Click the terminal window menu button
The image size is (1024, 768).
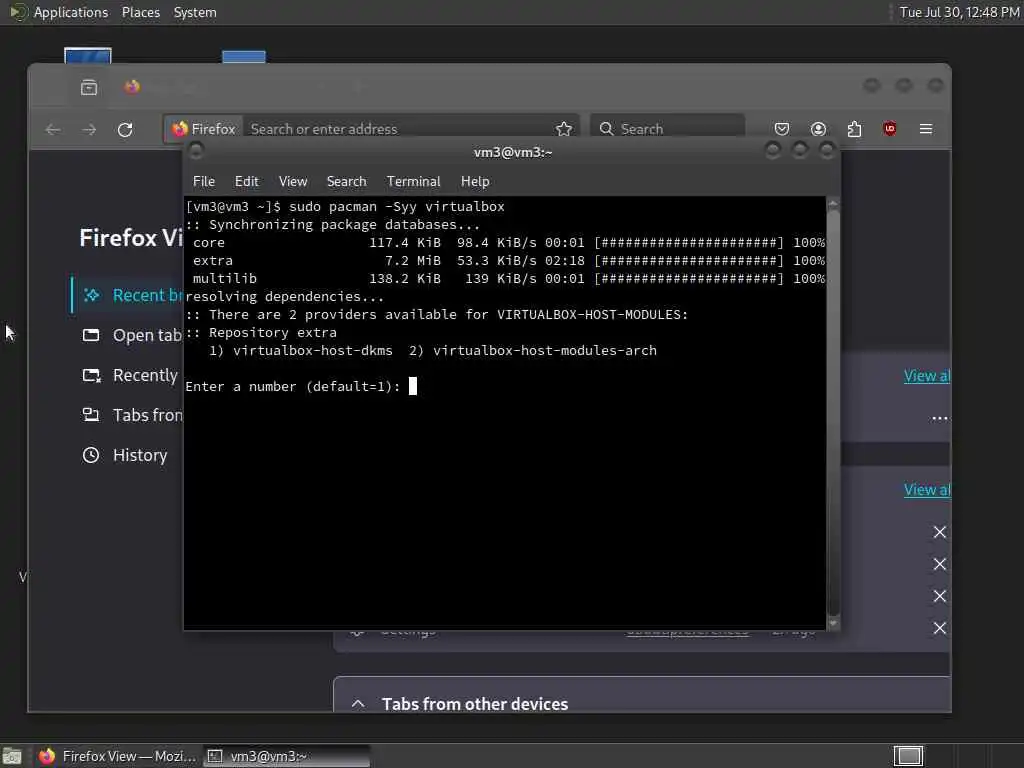pyautogui.click(x=195, y=152)
